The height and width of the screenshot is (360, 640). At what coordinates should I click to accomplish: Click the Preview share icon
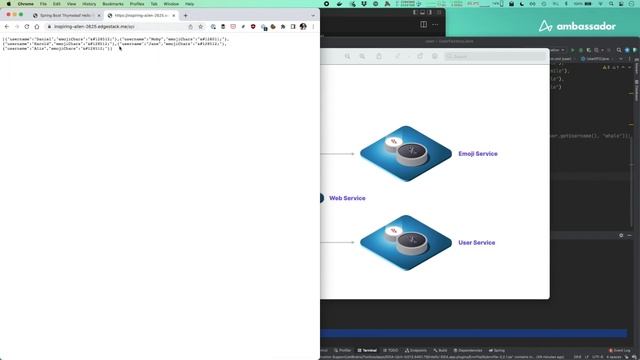(x=379, y=56)
